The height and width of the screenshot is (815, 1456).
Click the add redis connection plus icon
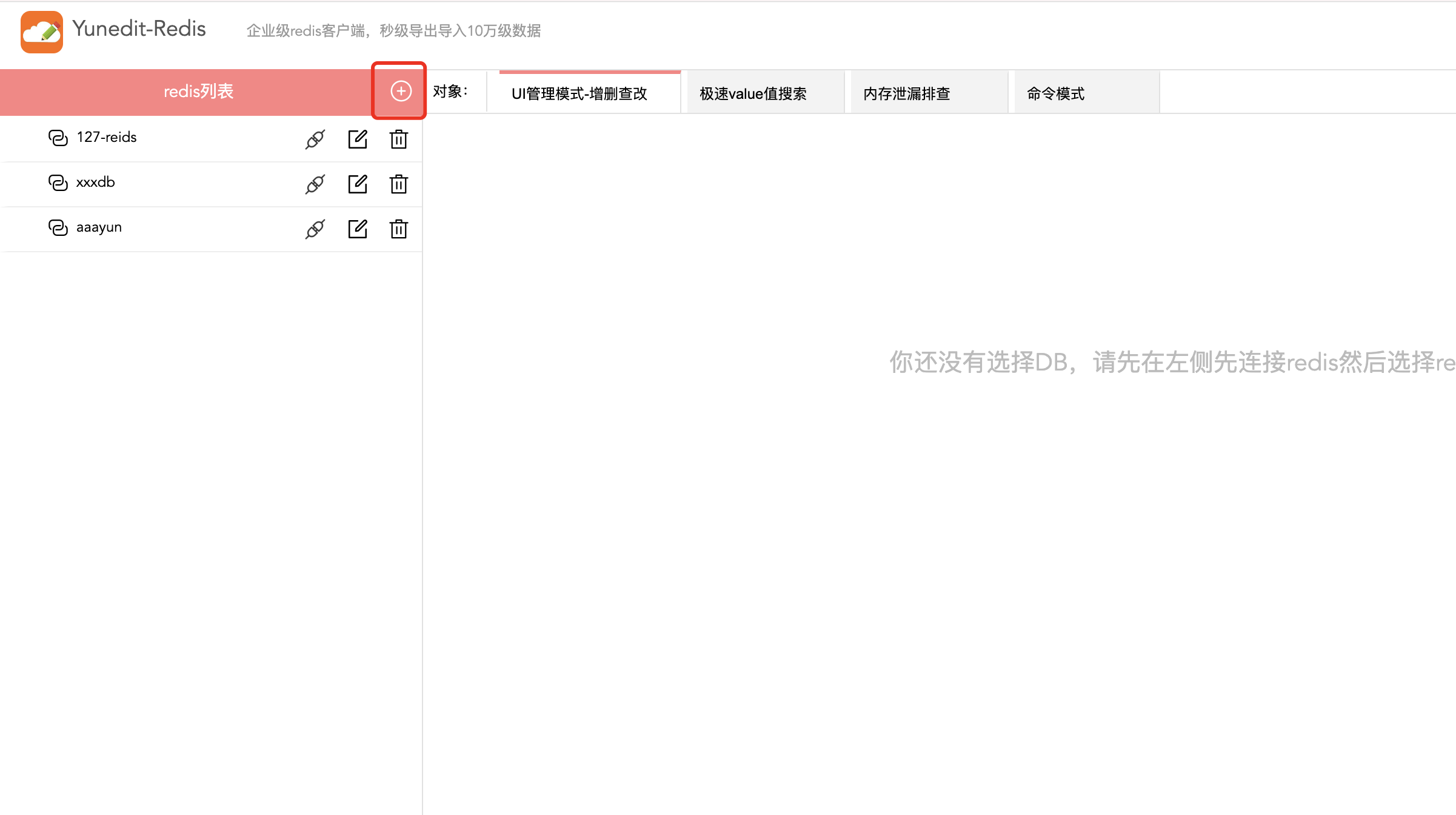pyautogui.click(x=401, y=91)
